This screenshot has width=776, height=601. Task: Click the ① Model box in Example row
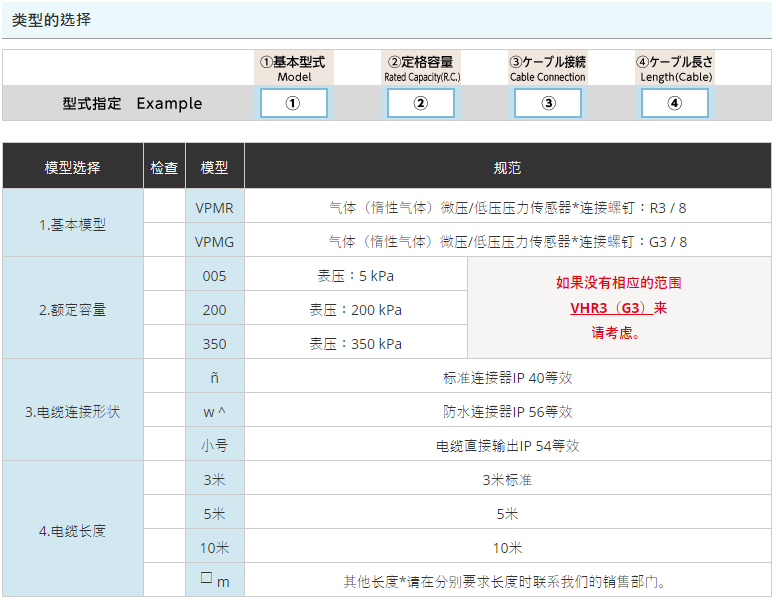click(293, 103)
